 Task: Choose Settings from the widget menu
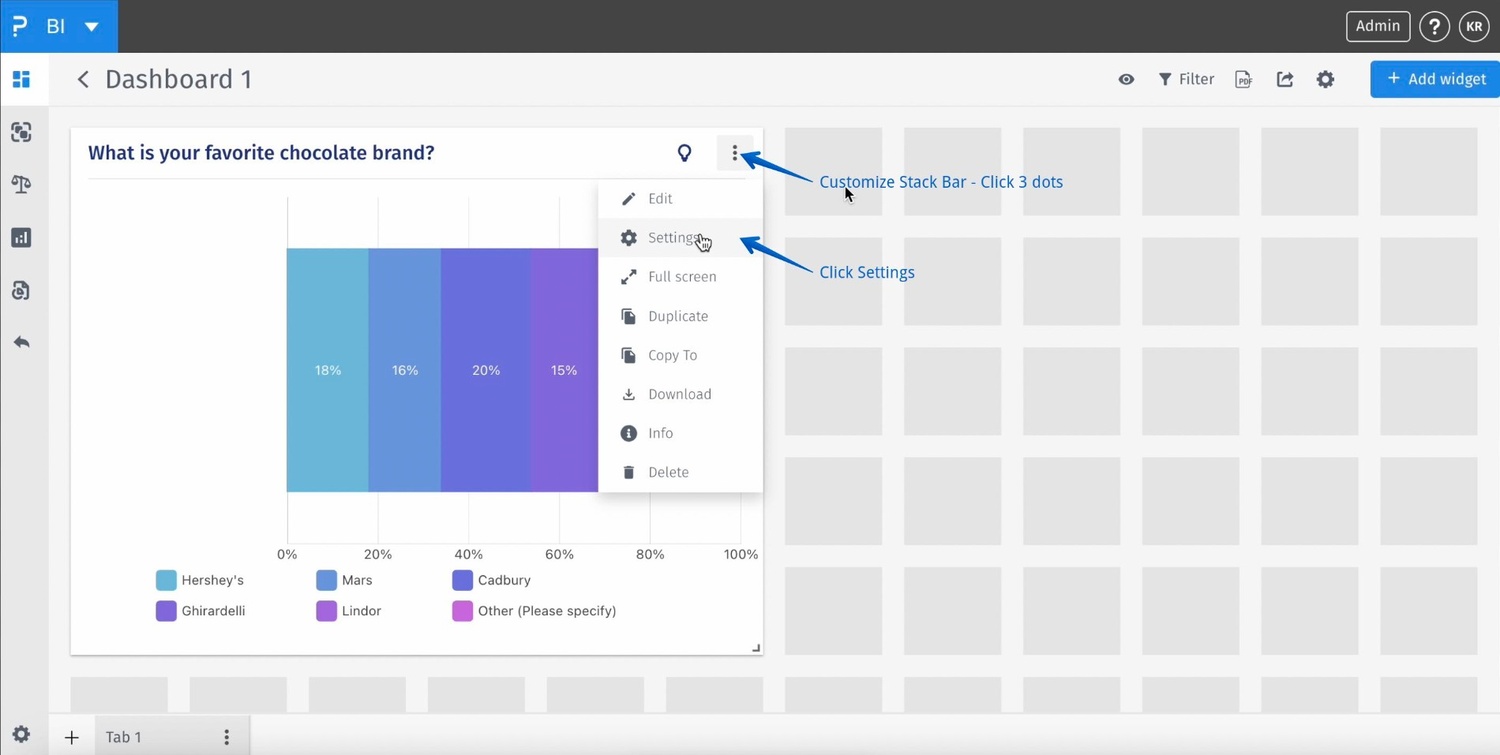click(x=680, y=238)
